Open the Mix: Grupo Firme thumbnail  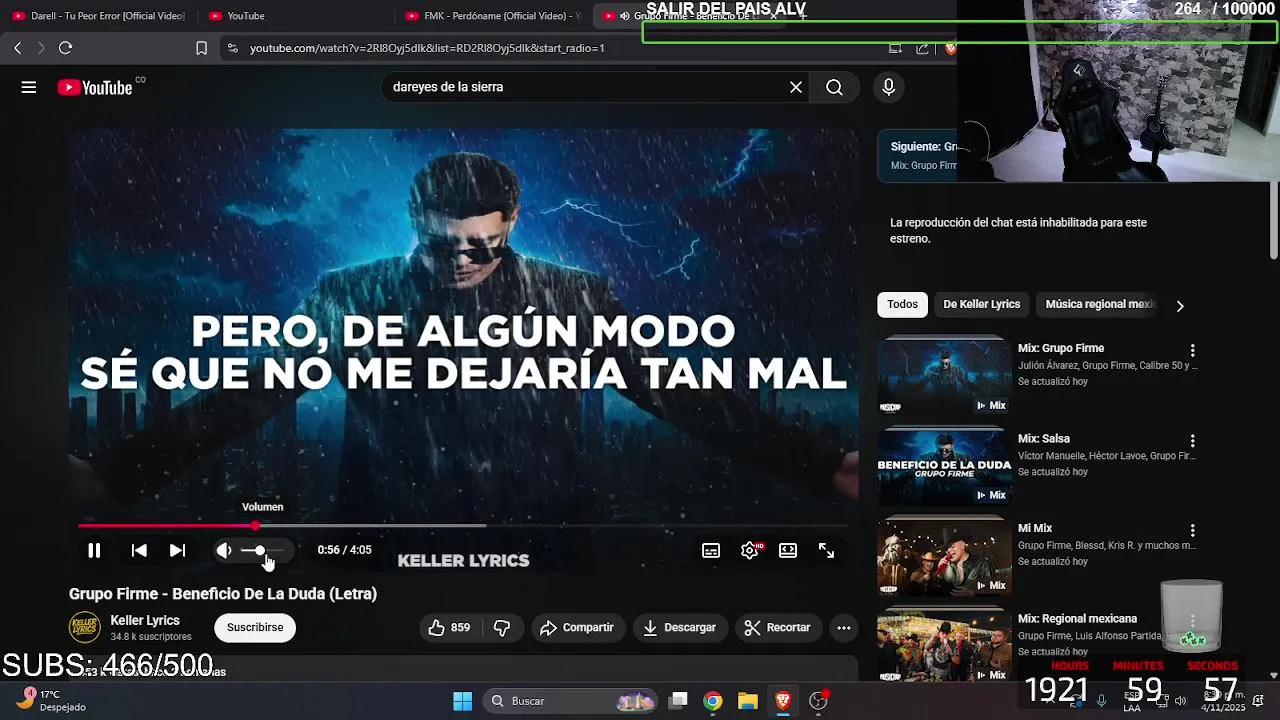pos(945,377)
